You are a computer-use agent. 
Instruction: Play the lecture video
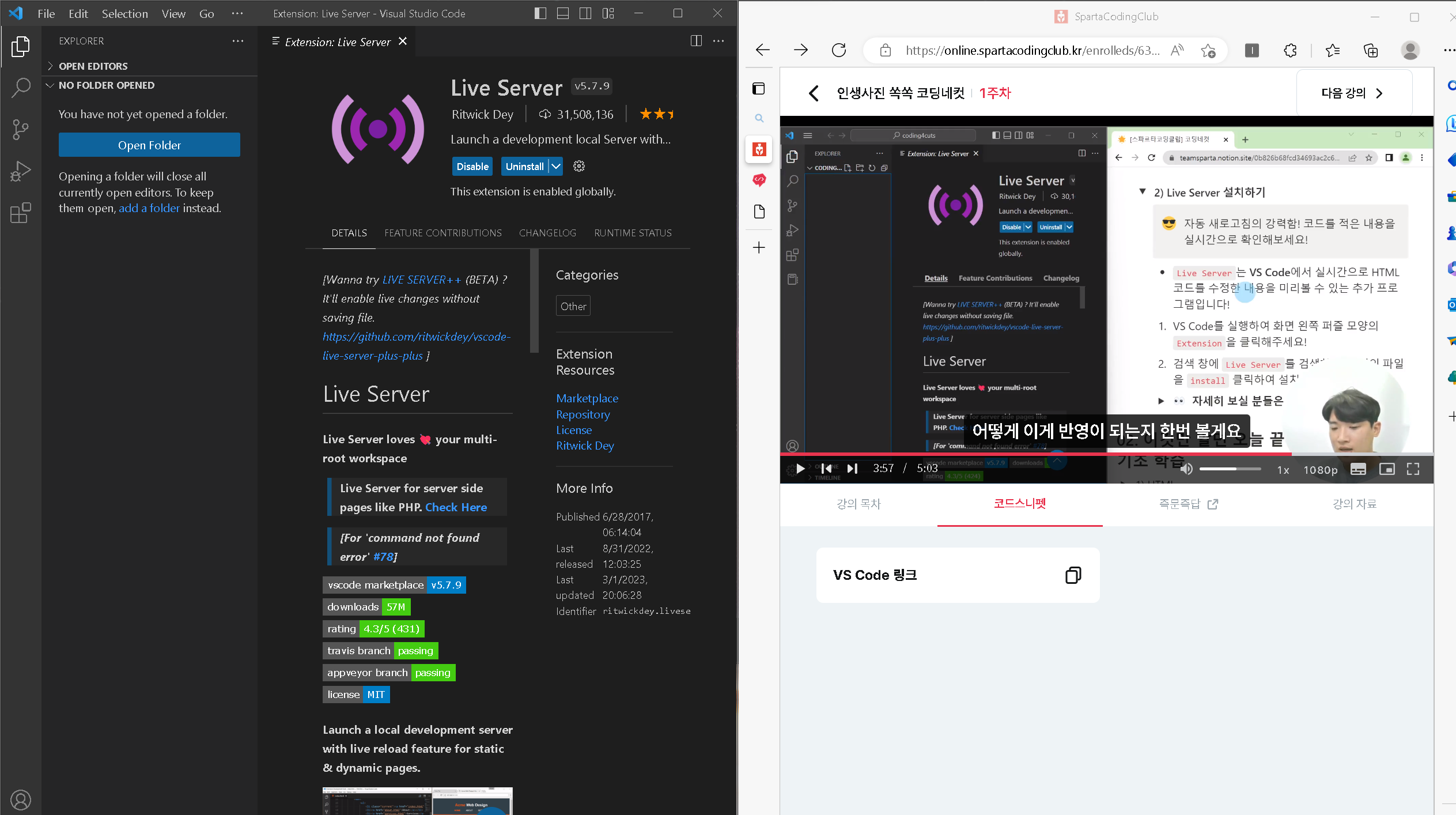[x=800, y=469]
